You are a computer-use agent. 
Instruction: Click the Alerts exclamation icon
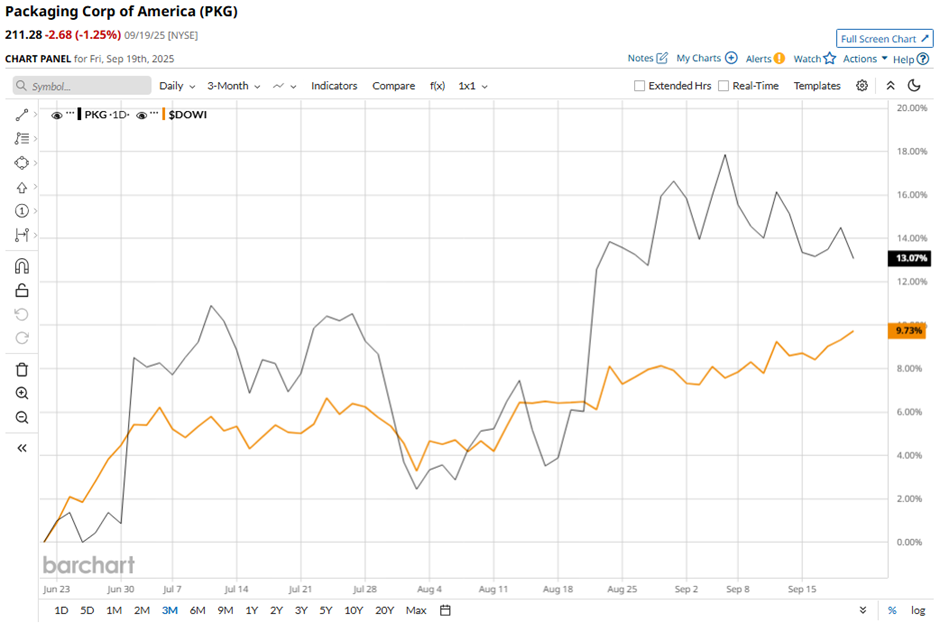(x=779, y=58)
